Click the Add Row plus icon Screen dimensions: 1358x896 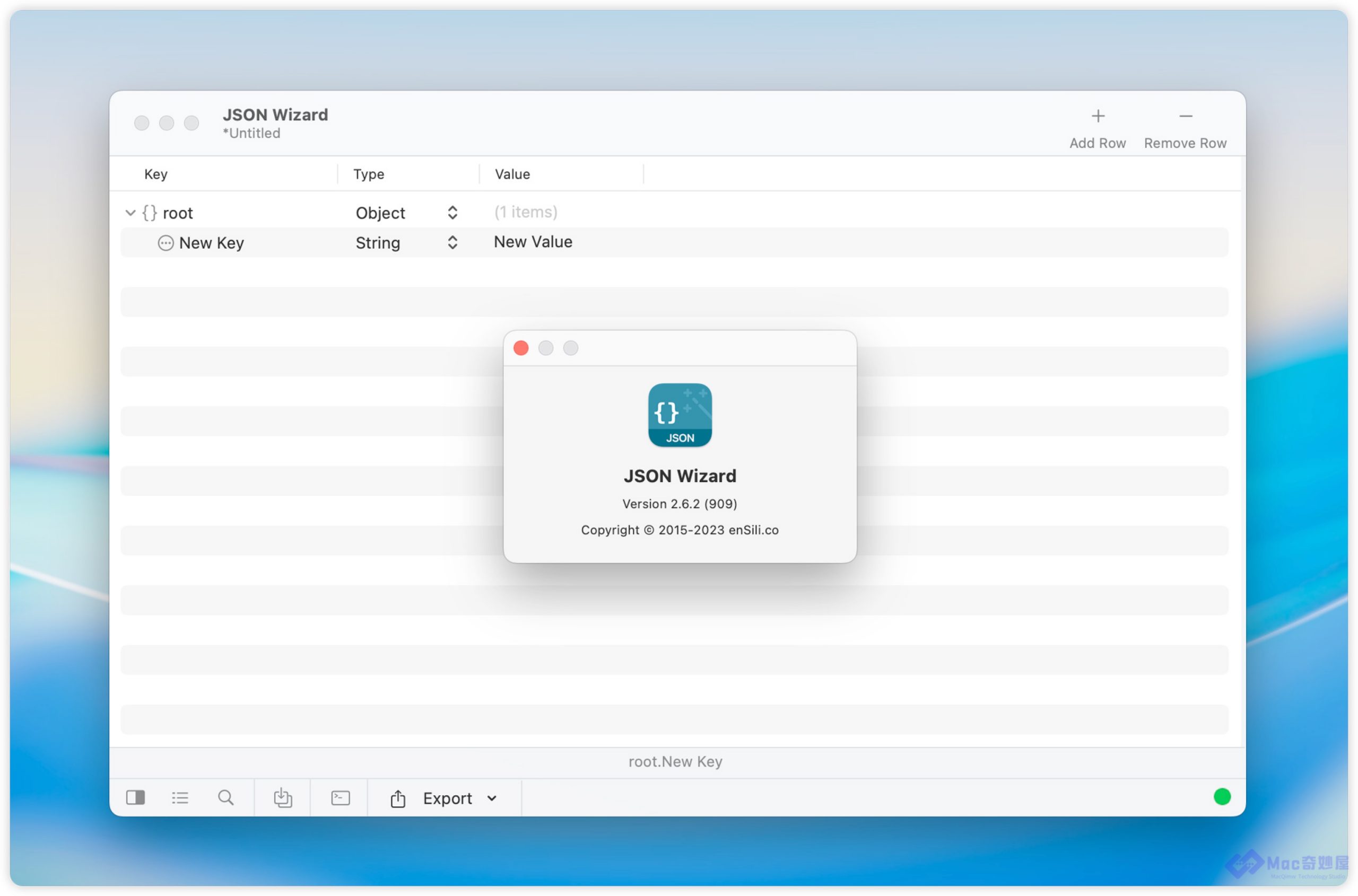(1097, 117)
